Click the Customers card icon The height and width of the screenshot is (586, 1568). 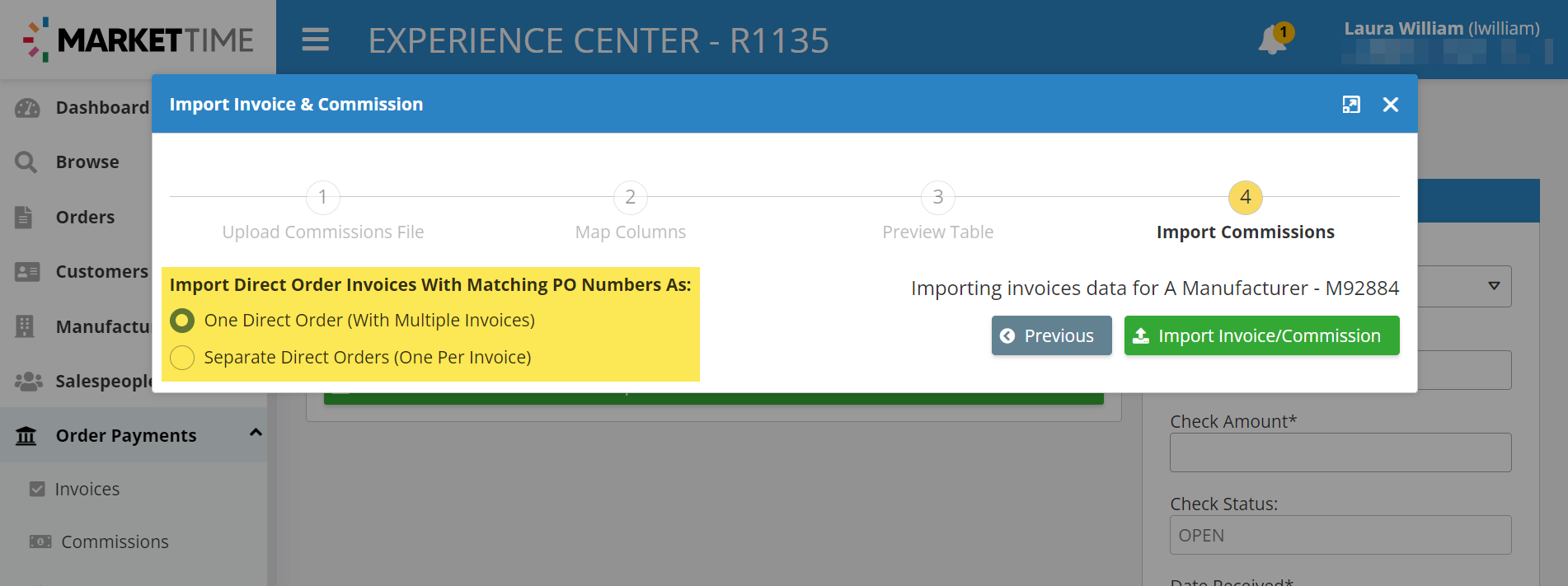pyautogui.click(x=27, y=272)
